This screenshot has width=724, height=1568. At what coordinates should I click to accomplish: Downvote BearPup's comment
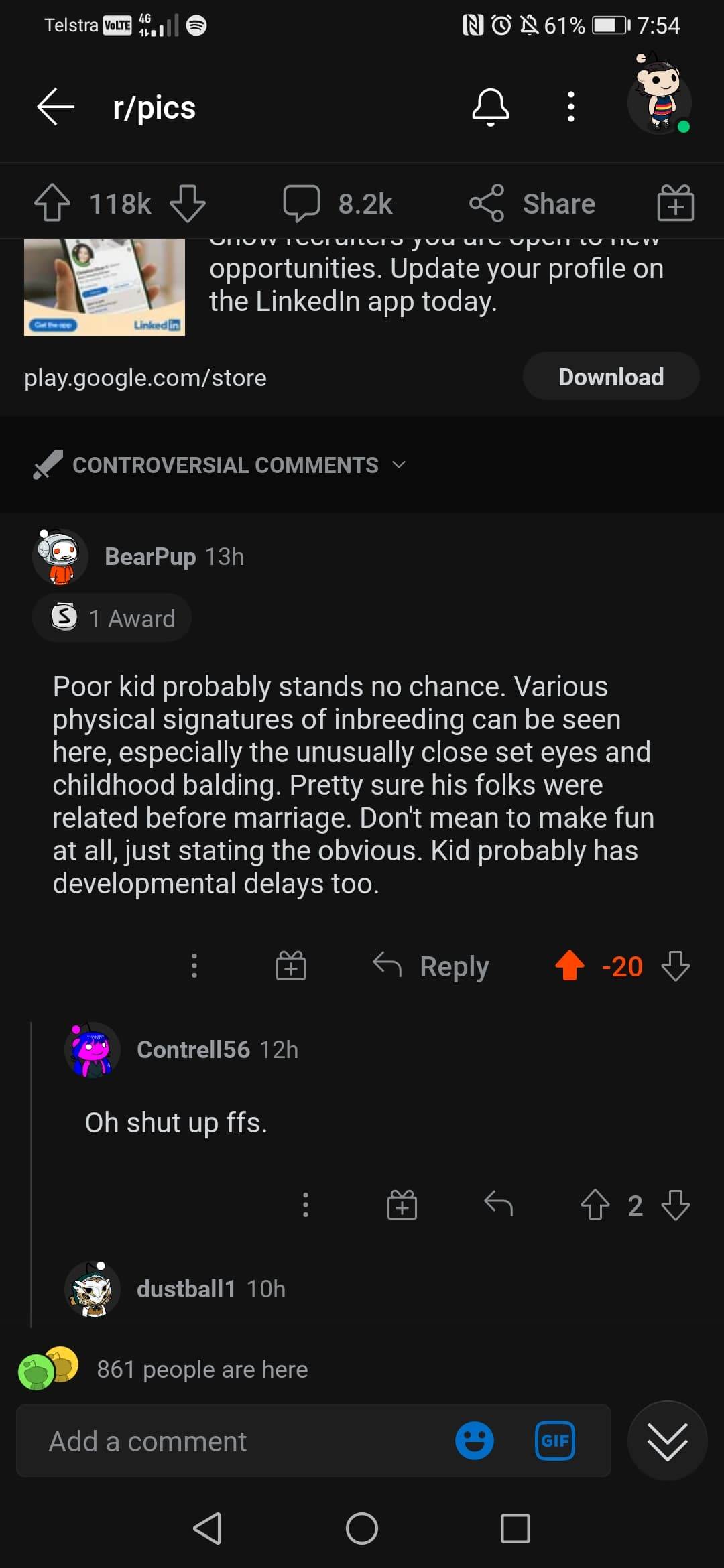[x=675, y=966]
